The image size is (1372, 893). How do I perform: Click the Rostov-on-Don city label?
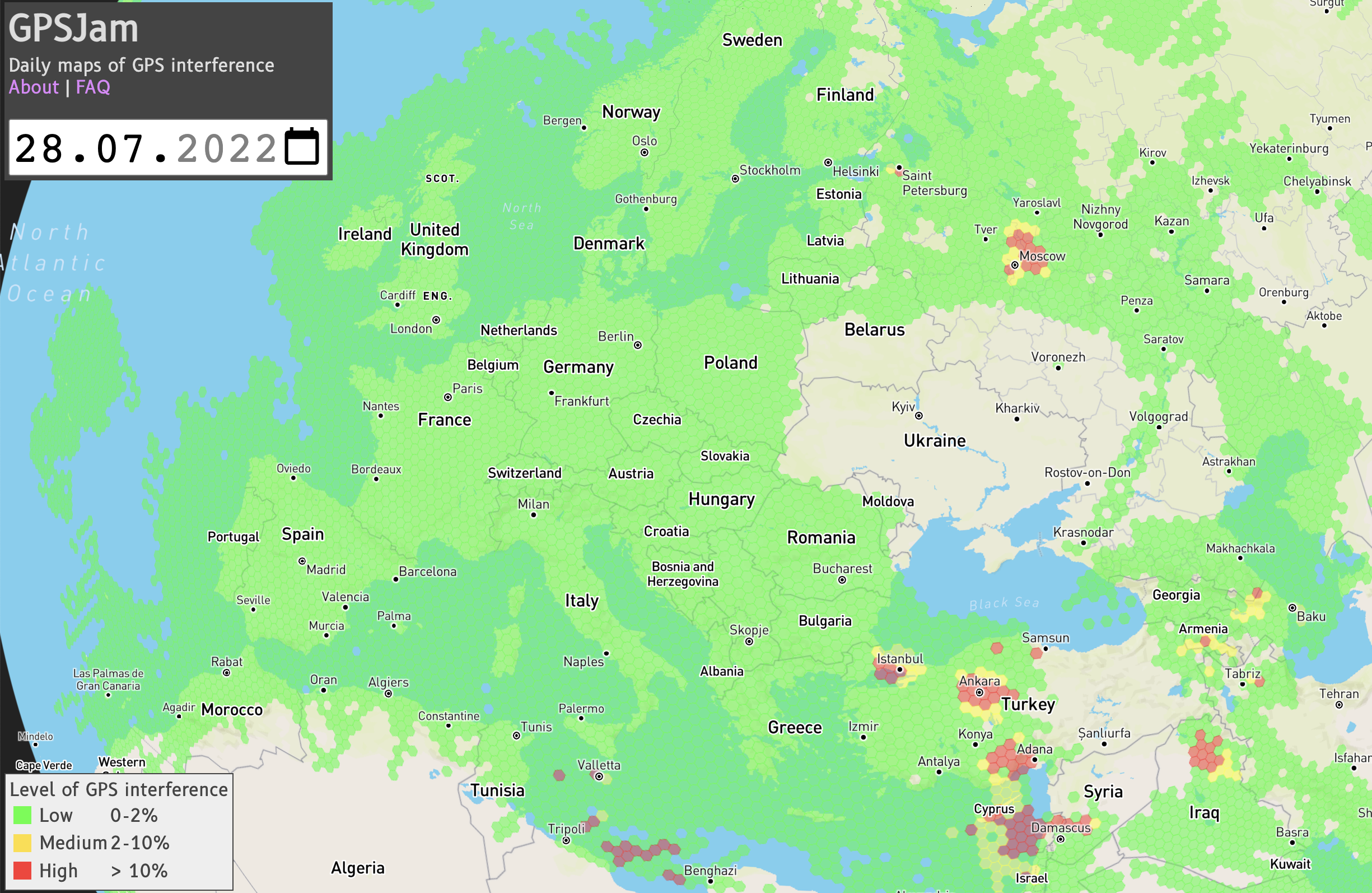[1087, 472]
